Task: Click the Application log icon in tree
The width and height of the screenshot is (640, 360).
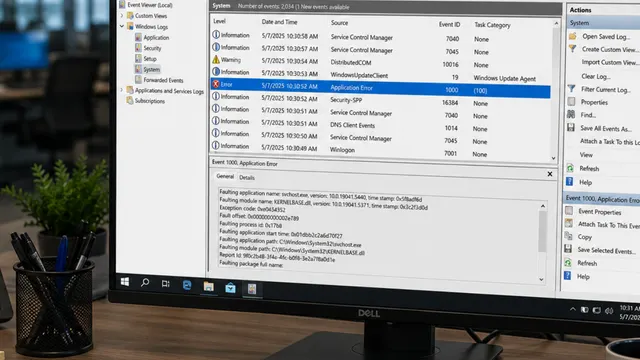Action: point(138,37)
